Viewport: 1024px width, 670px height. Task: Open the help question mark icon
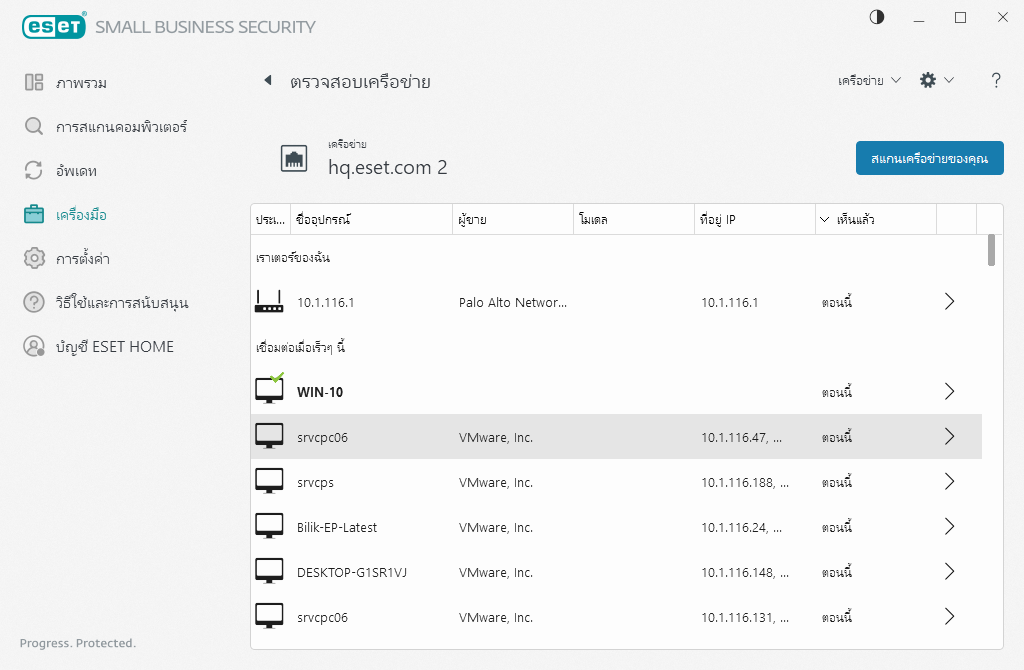[996, 81]
